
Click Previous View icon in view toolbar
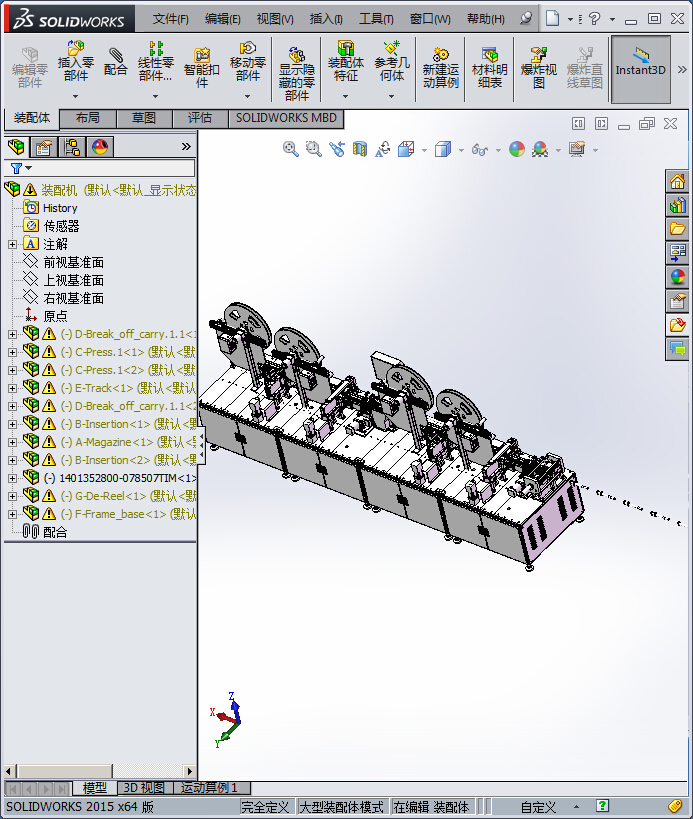click(x=337, y=149)
